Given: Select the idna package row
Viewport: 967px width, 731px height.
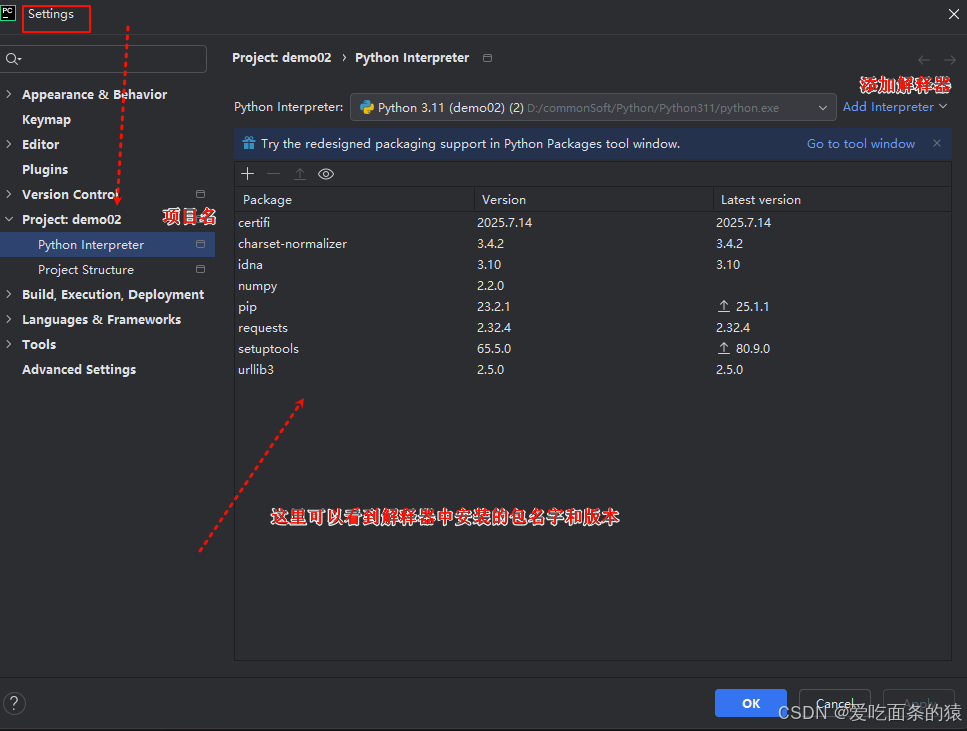Looking at the screenshot, I should pyautogui.click(x=593, y=264).
